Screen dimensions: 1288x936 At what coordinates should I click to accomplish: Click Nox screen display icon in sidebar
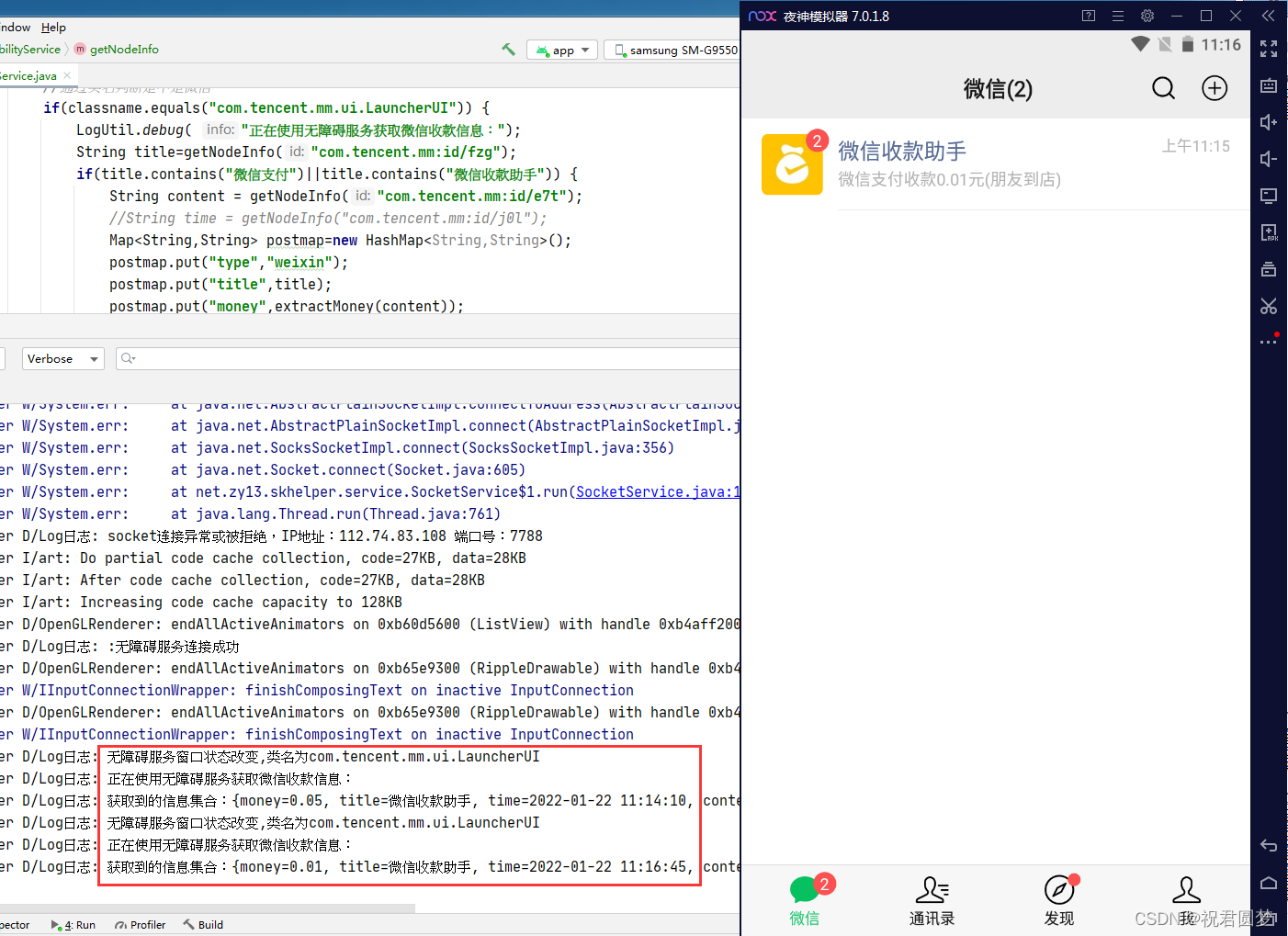[x=1269, y=196]
